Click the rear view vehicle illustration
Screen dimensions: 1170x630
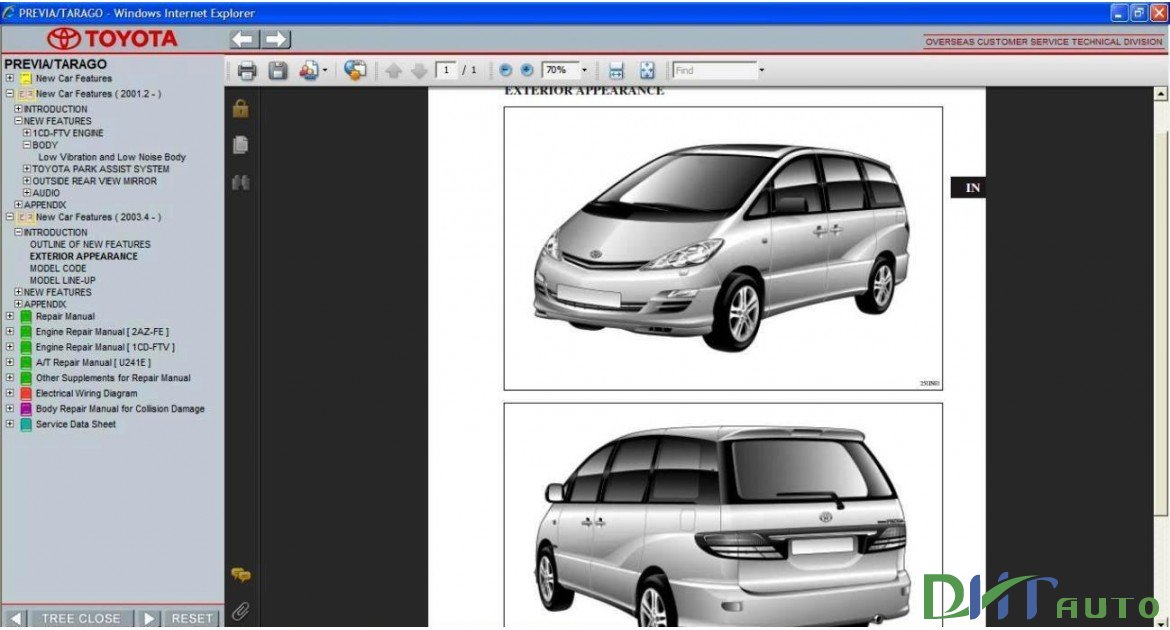[x=723, y=515]
